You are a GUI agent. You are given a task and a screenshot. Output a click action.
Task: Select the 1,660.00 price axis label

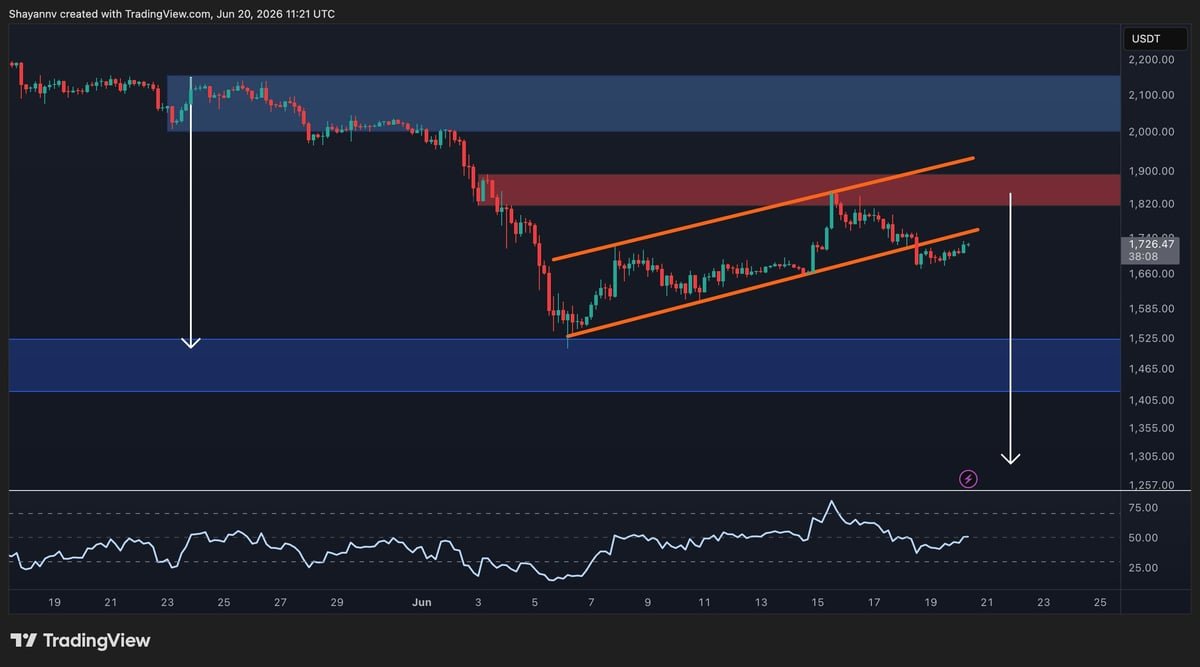[x=1150, y=274]
